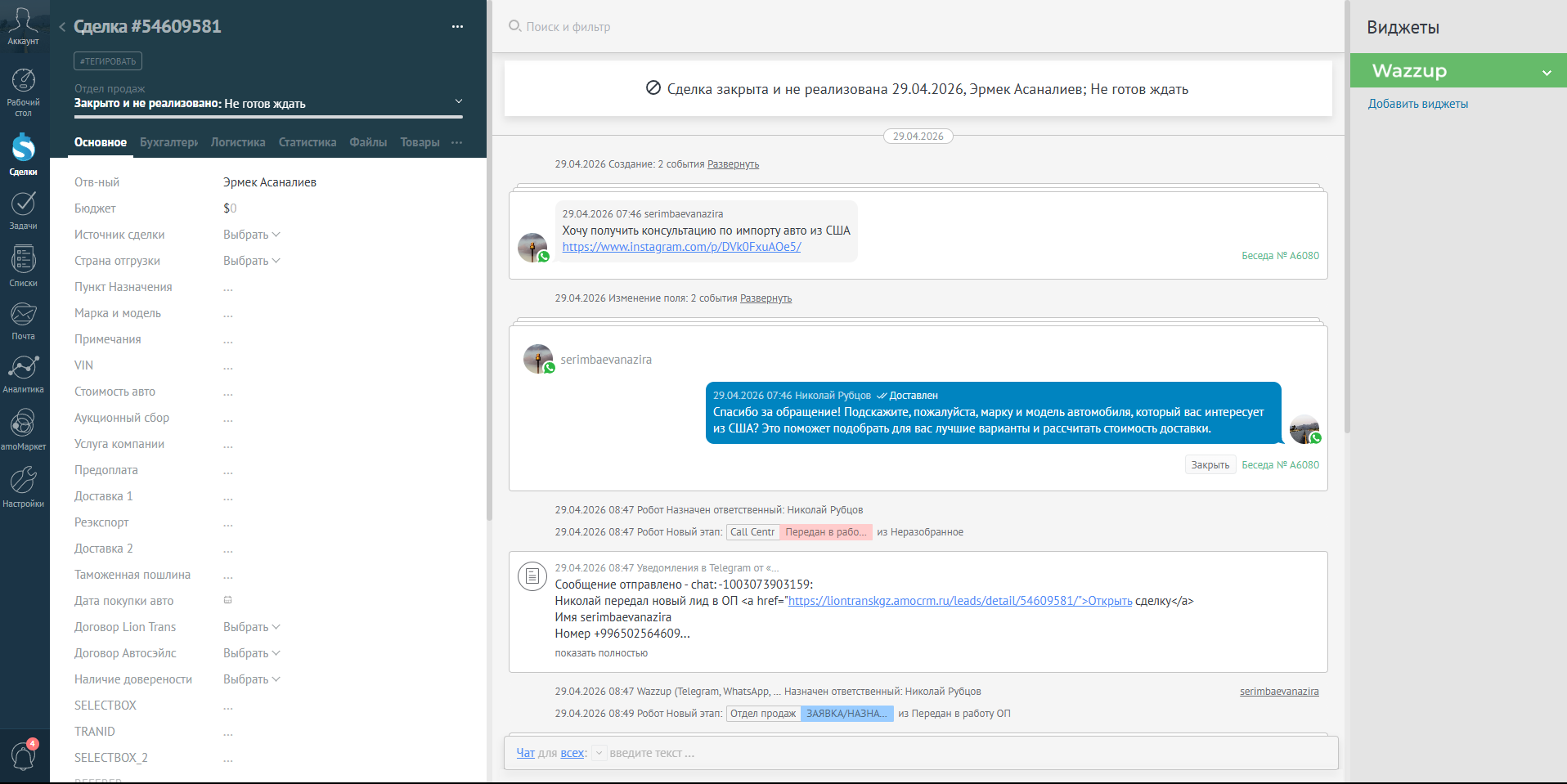Open the Analytics (Аналитика) section
The width and height of the screenshot is (1567, 784).
[23, 374]
